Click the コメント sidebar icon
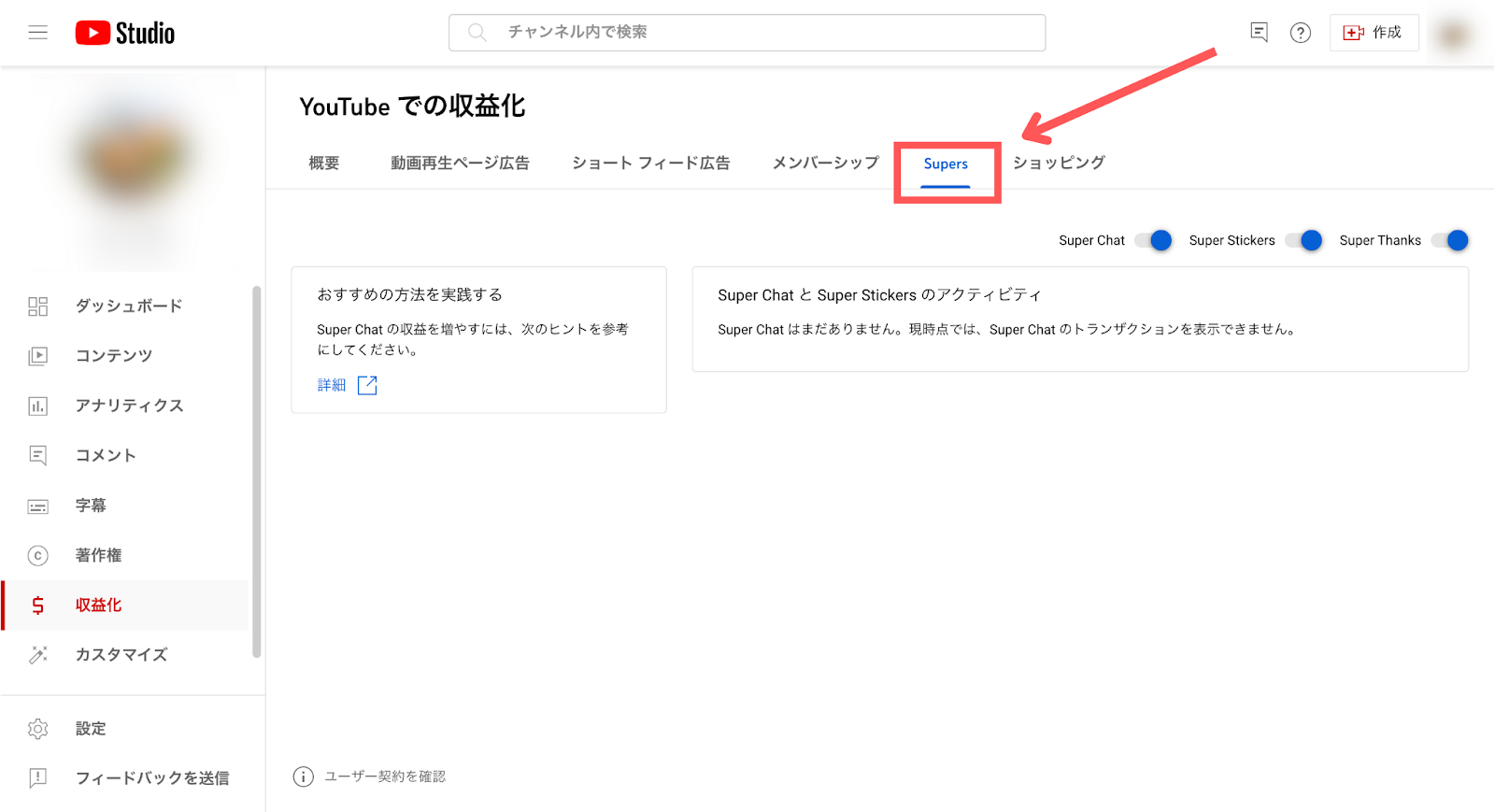 38,455
